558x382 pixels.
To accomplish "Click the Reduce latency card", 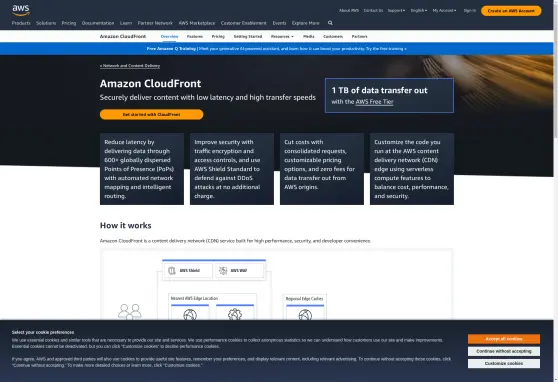I will coord(142,169).
